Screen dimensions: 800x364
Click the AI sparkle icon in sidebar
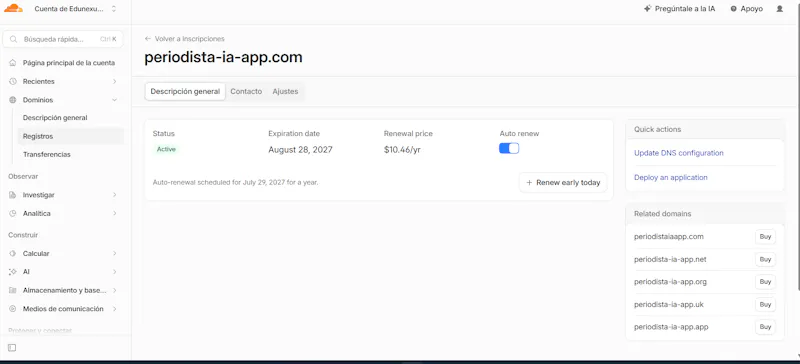tap(13, 272)
